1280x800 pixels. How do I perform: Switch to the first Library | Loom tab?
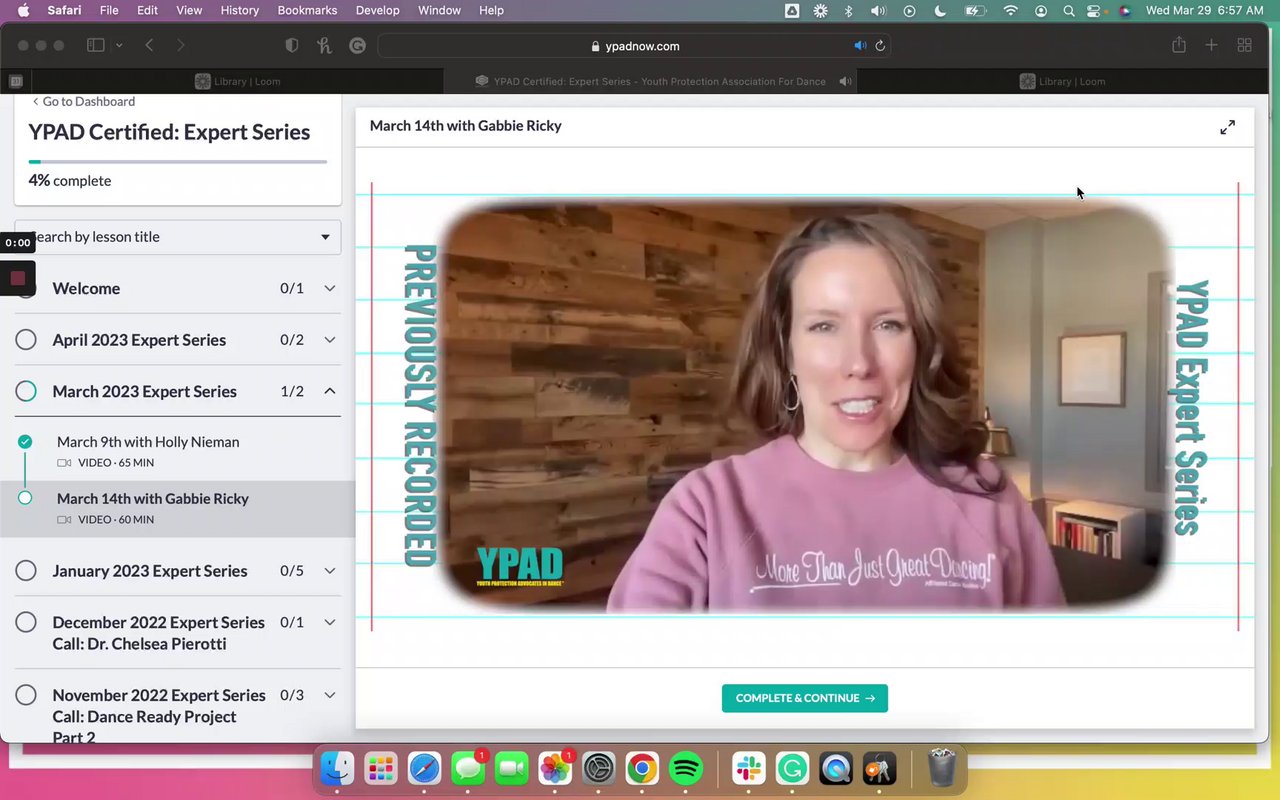pyautogui.click(x=238, y=81)
